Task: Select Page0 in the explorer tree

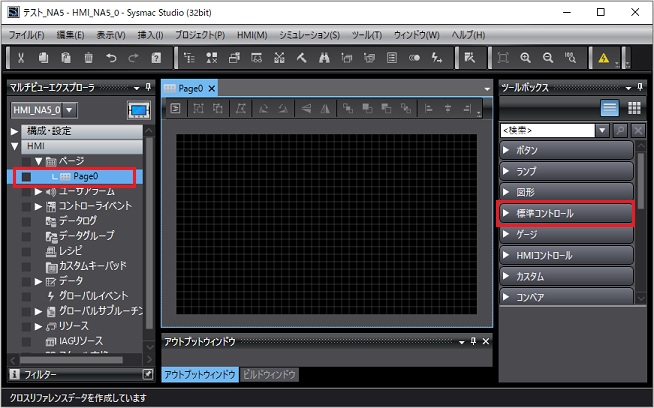Action: pos(86,176)
